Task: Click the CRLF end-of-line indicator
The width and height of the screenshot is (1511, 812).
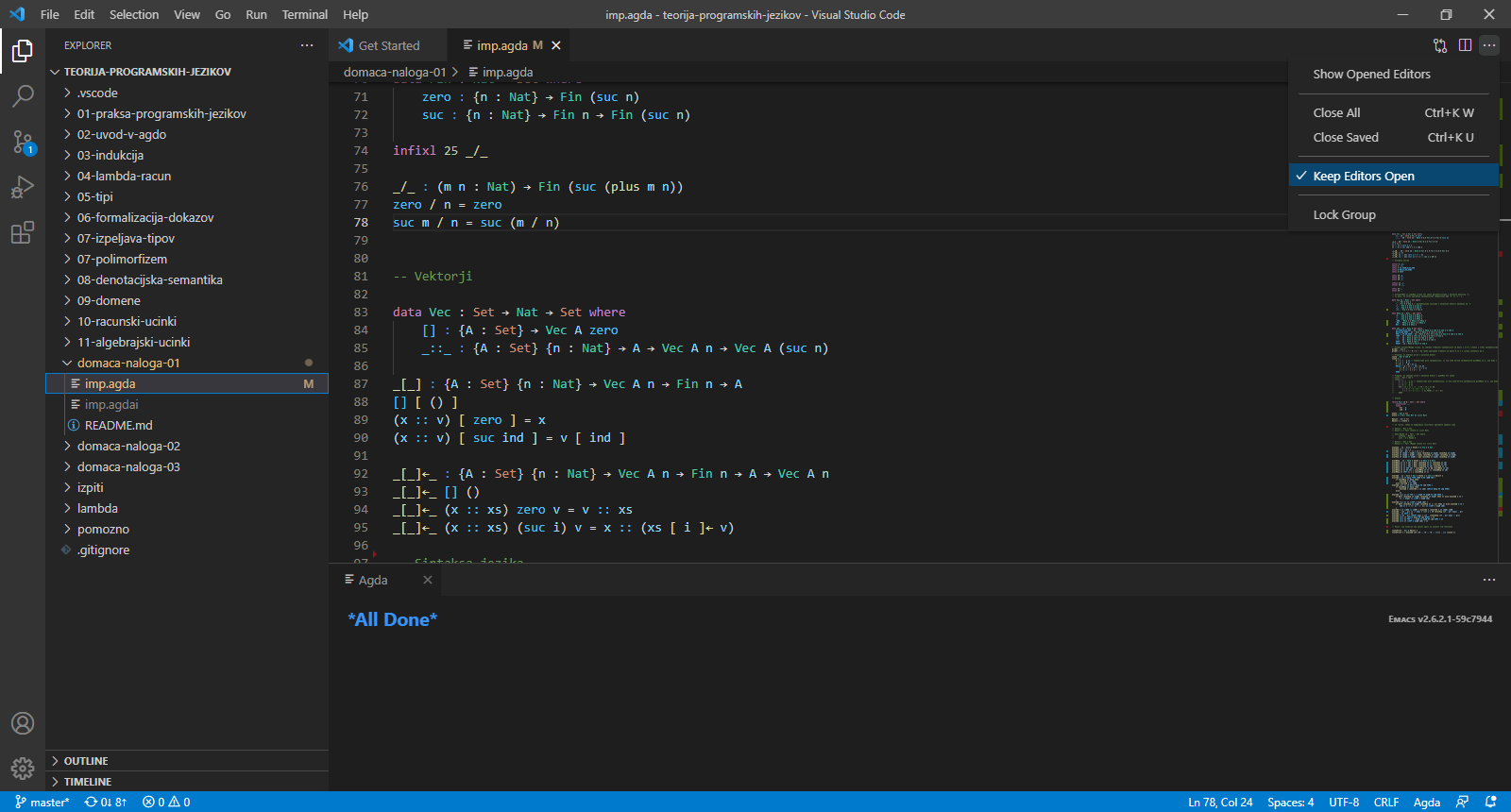Action: pyautogui.click(x=1386, y=802)
